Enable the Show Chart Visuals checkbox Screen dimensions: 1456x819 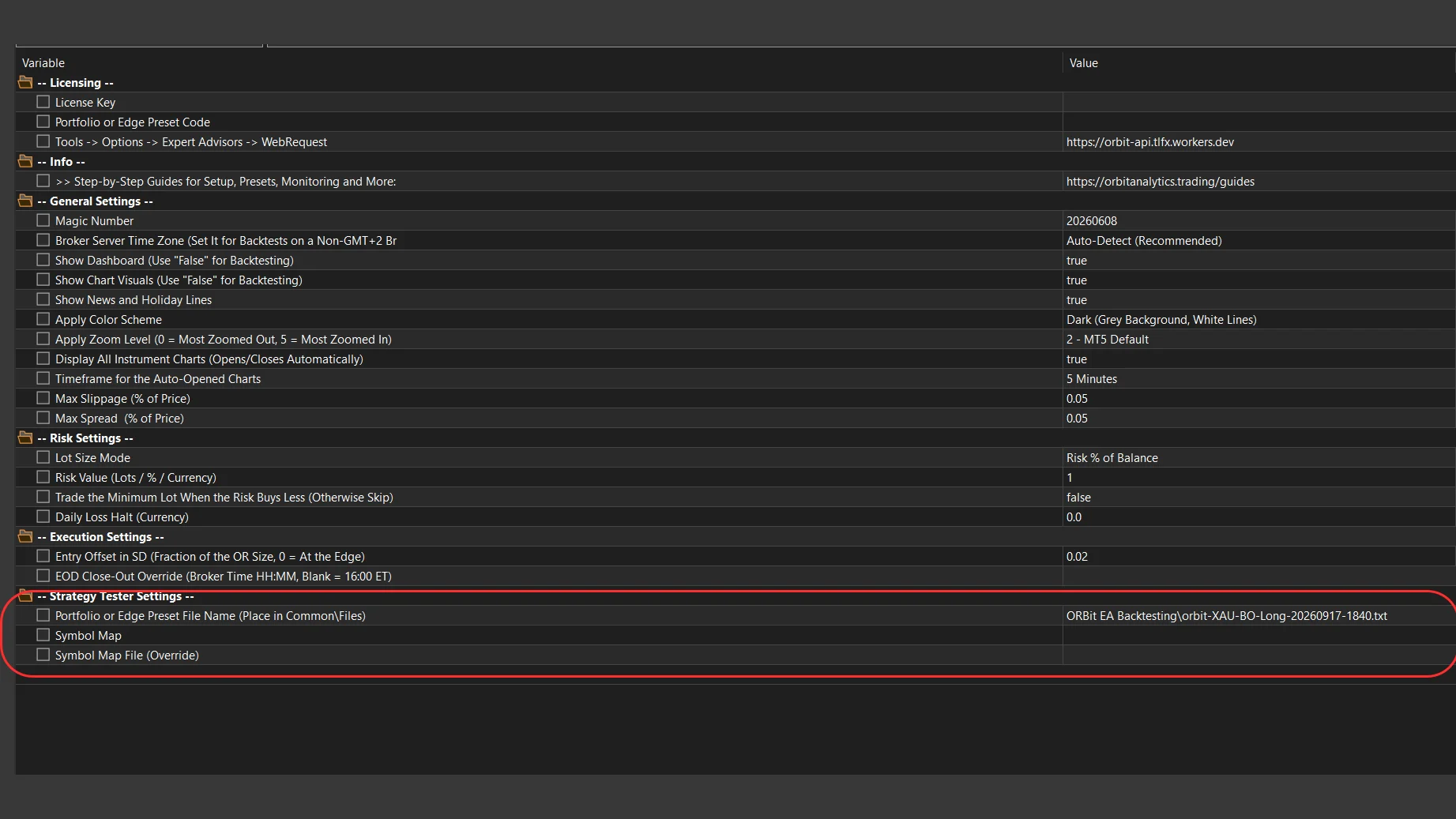[43, 280]
